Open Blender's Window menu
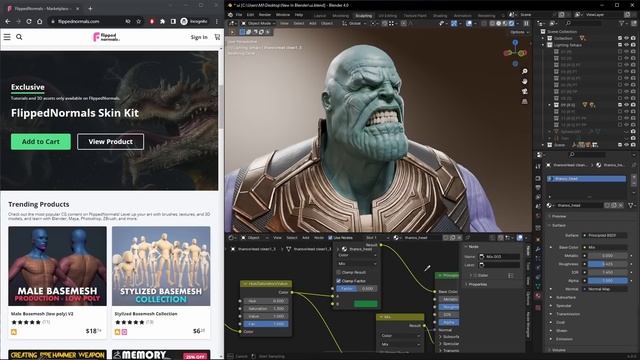 pyautogui.click(x=282, y=15)
